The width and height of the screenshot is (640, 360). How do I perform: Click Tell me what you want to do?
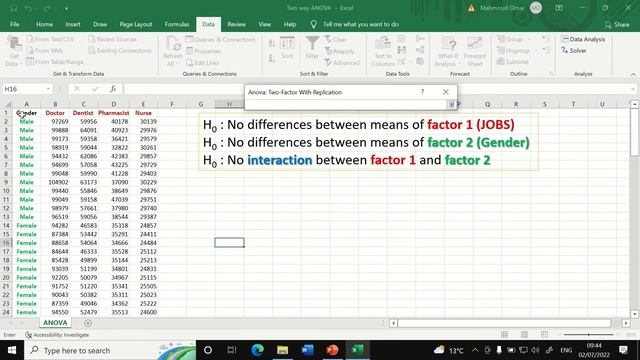pos(361,24)
